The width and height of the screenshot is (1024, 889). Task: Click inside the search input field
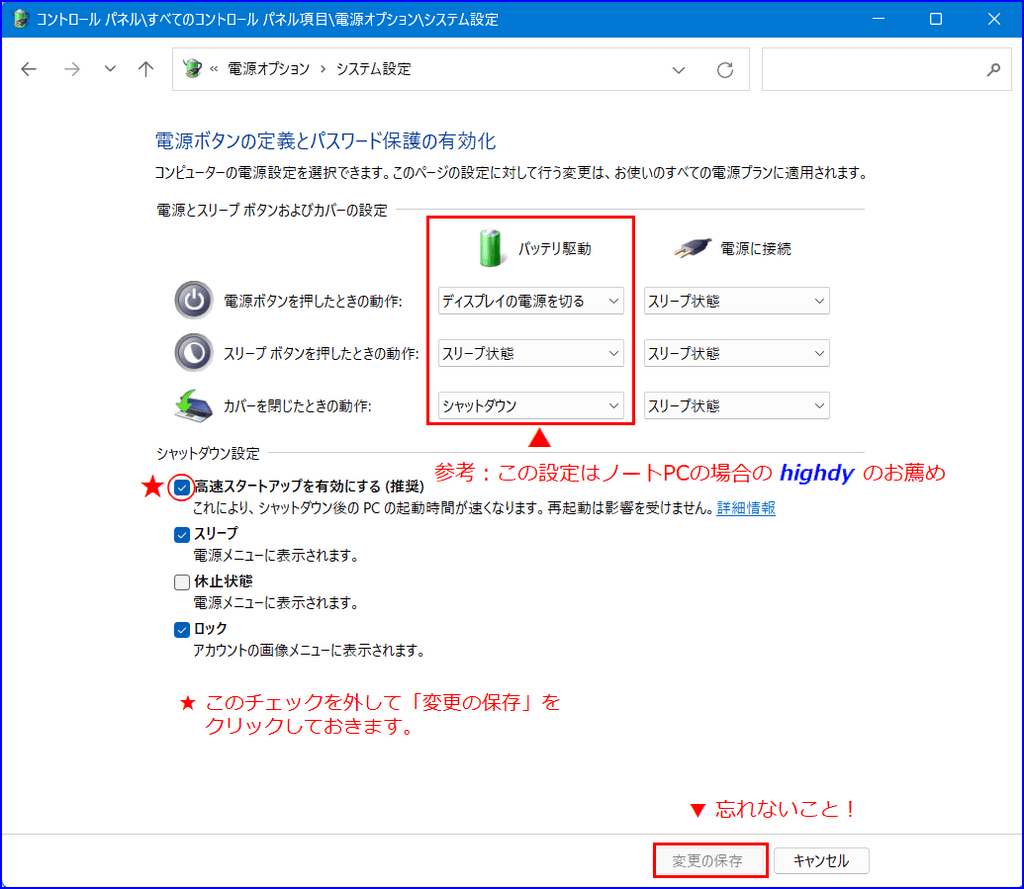tap(870, 70)
